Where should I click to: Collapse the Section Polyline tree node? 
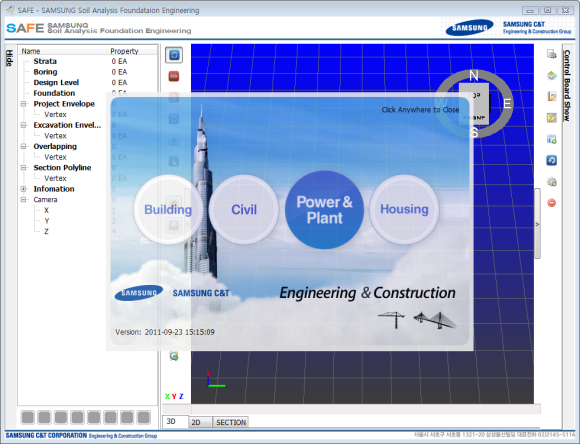(x=24, y=168)
